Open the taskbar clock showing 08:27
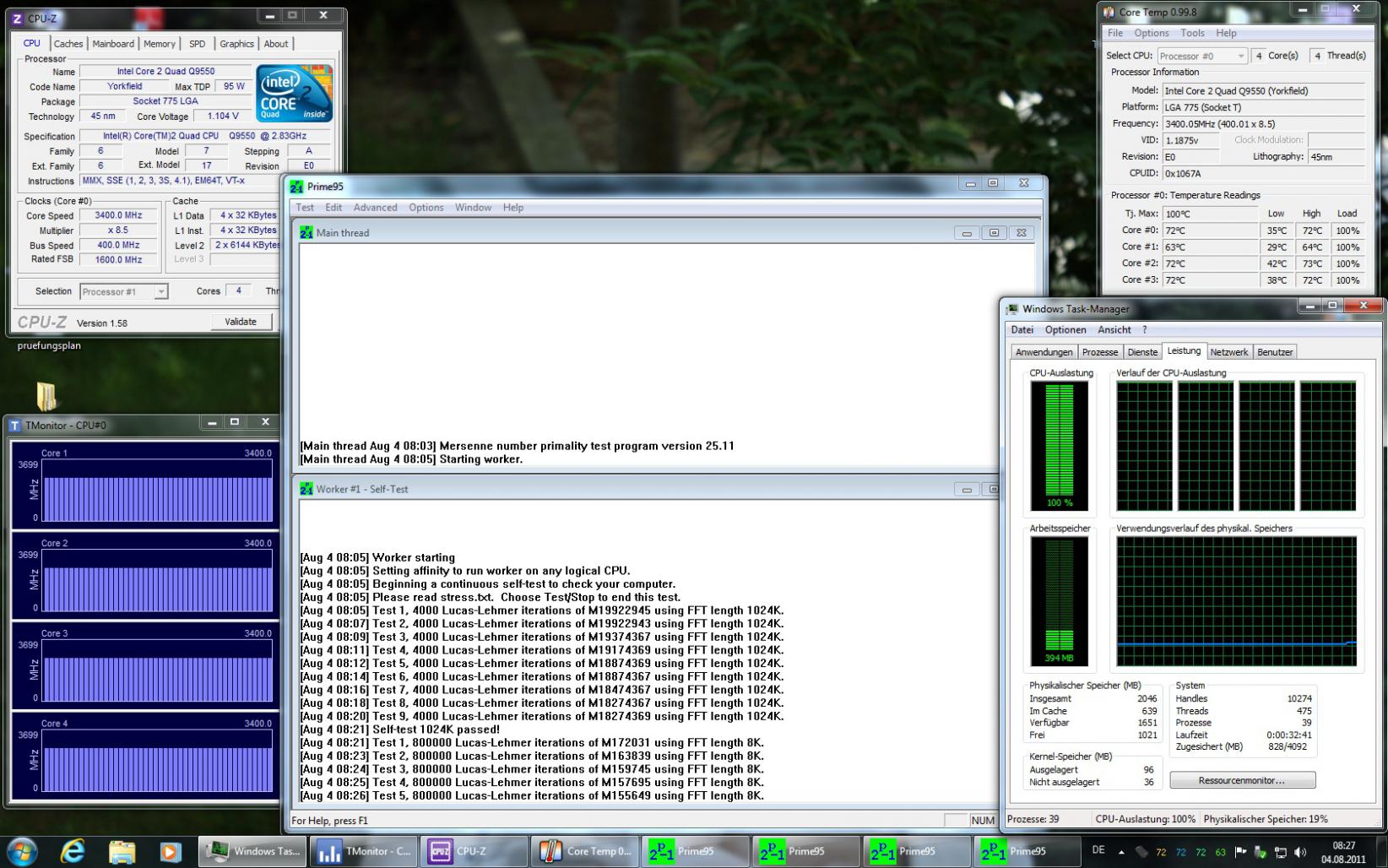 [x=1344, y=852]
